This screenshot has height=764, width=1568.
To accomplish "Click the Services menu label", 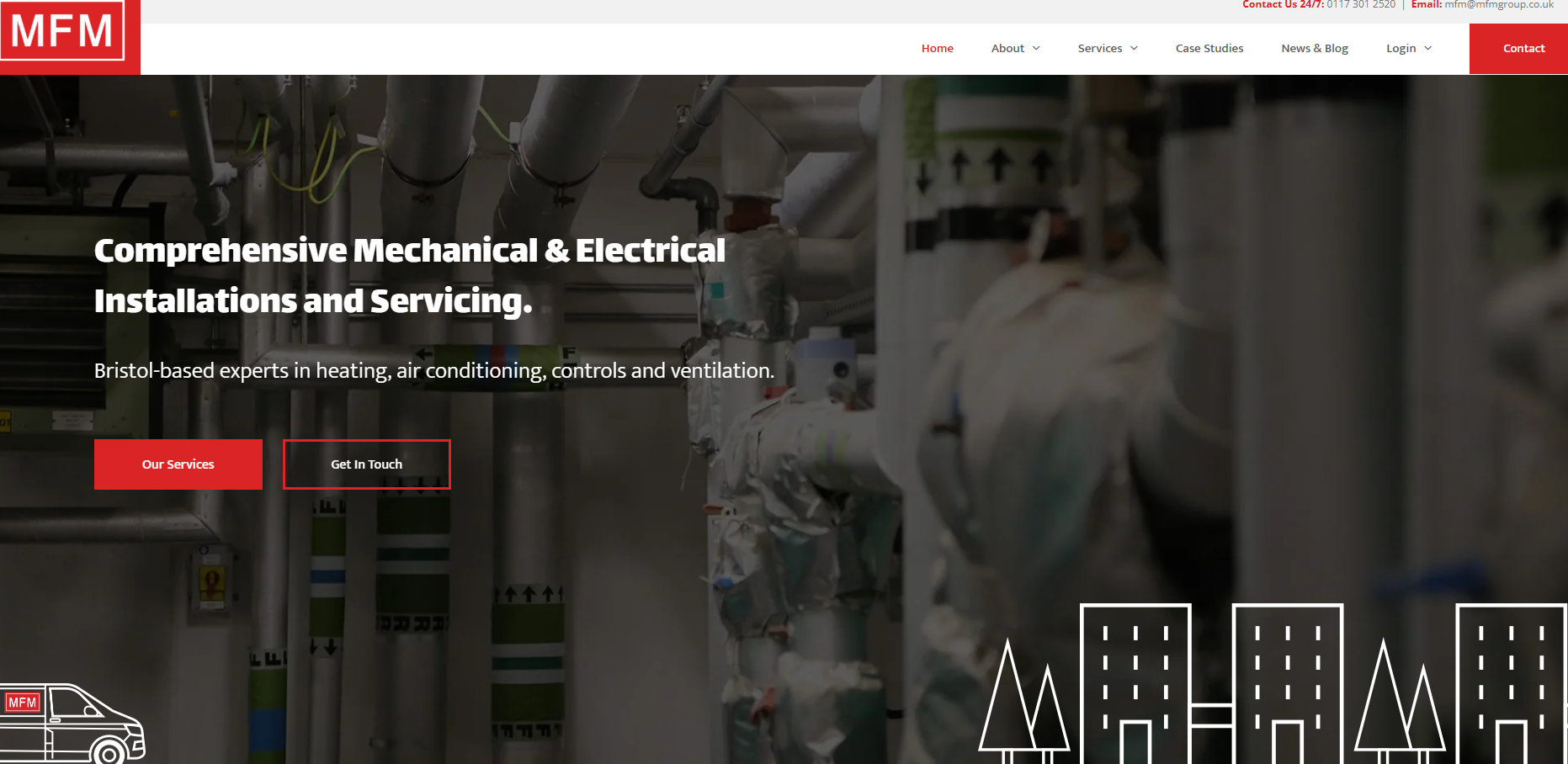I will click(x=1099, y=48).
